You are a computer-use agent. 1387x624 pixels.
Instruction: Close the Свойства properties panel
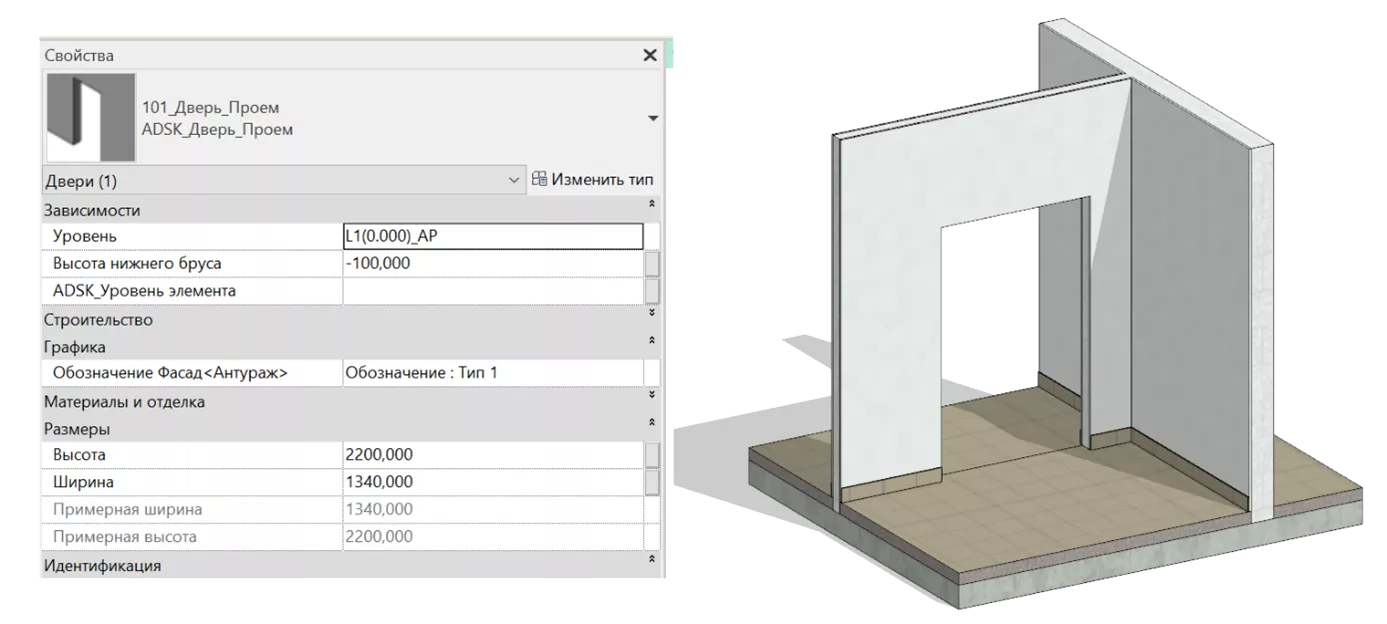[650, 55]
